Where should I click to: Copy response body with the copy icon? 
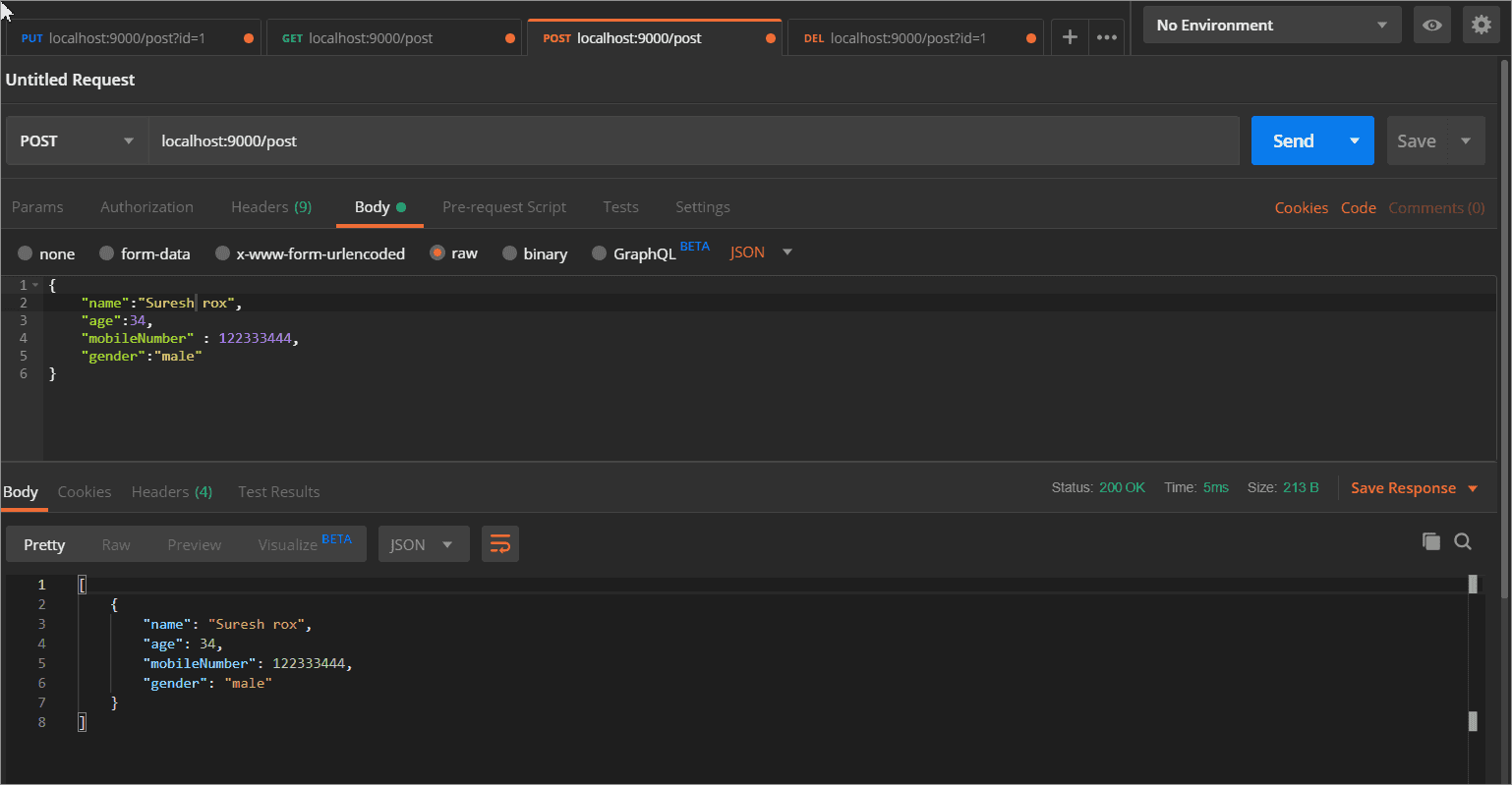[x=1430, y=541]
